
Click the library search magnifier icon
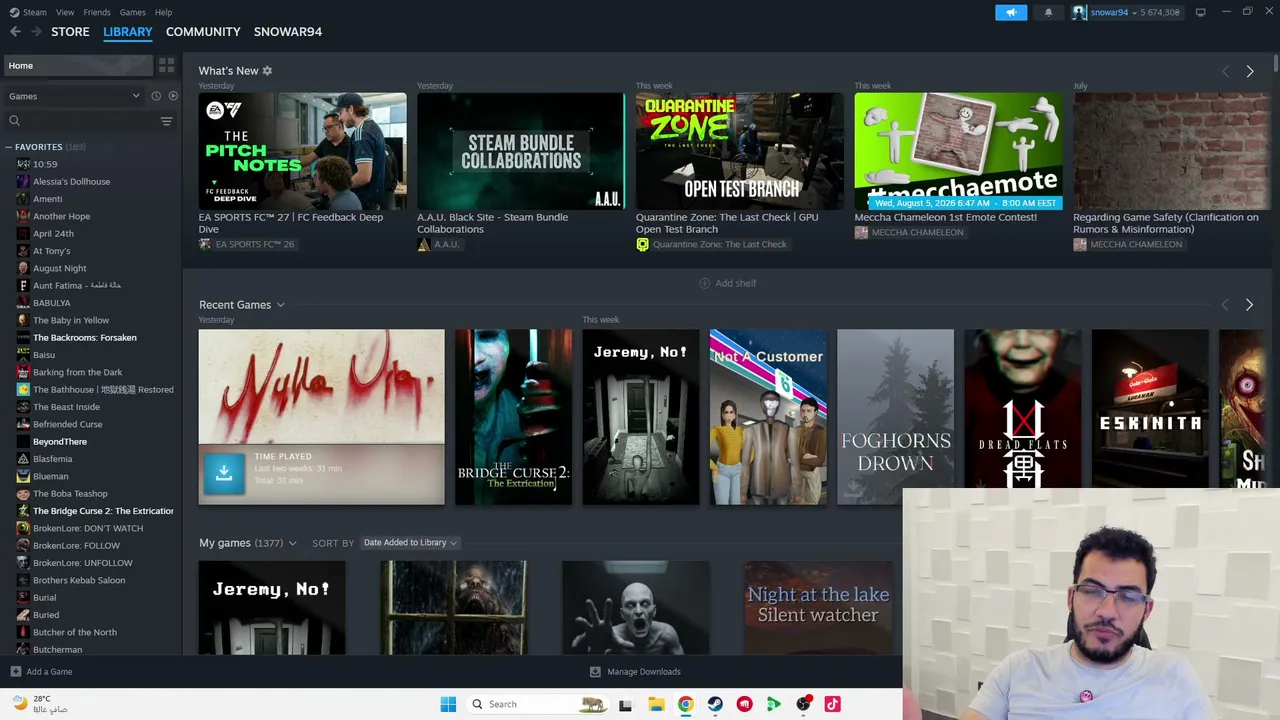click(x=14, y=121)
